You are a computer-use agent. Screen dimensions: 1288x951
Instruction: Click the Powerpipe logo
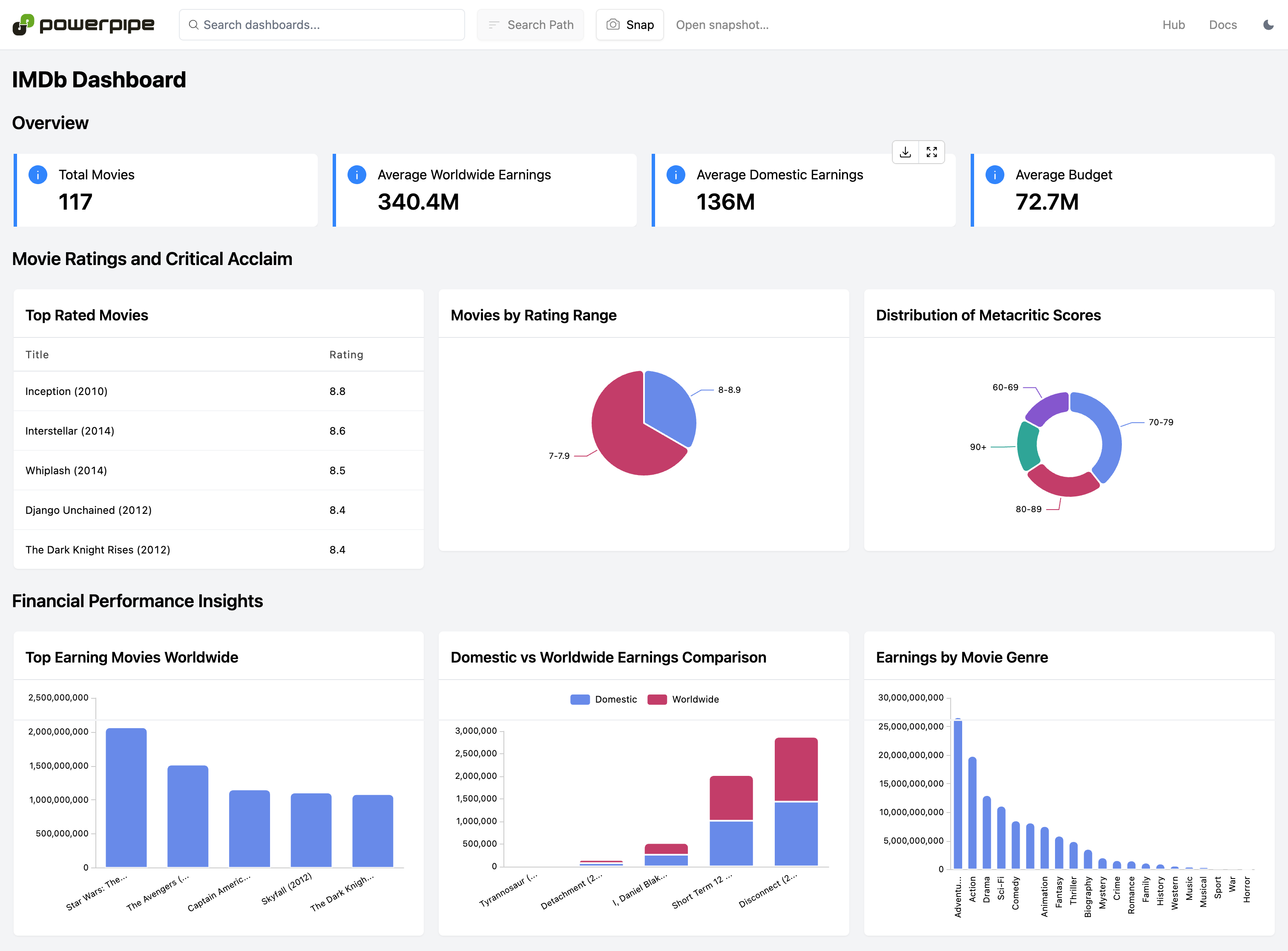tap(83, 25)
